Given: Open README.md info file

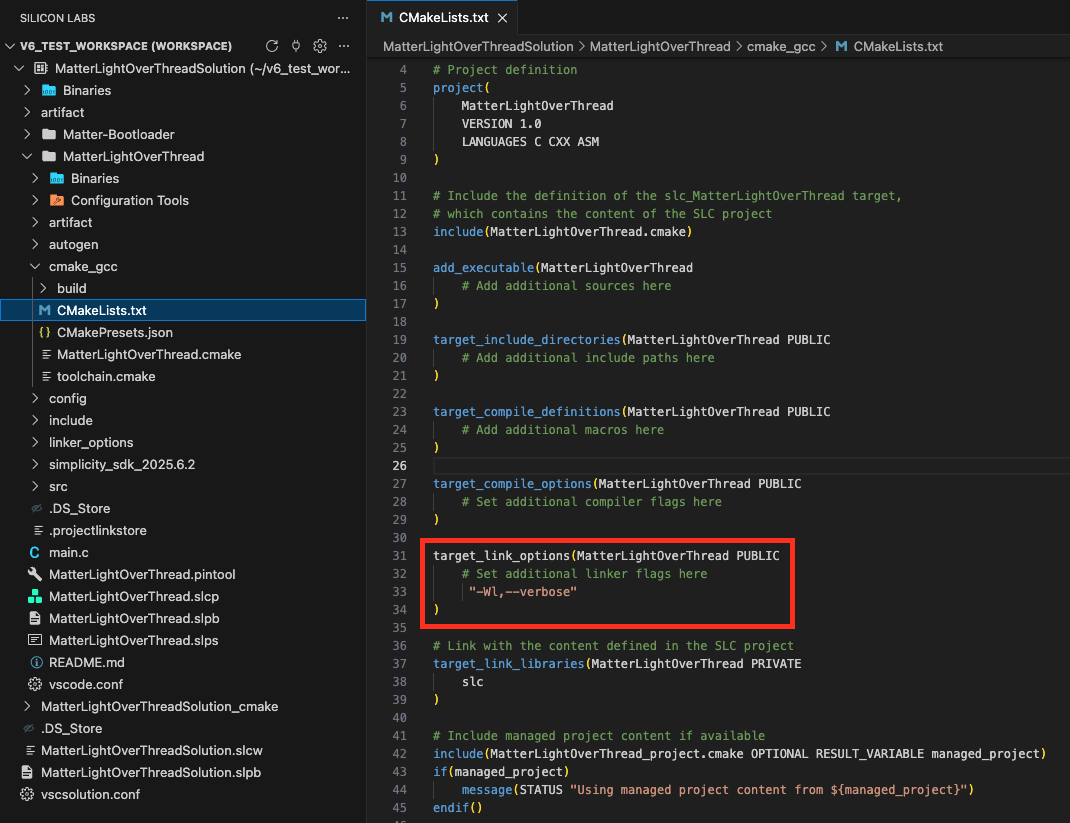Looking at the screenshot, I should pyautogui.click(x=87, y=662).
